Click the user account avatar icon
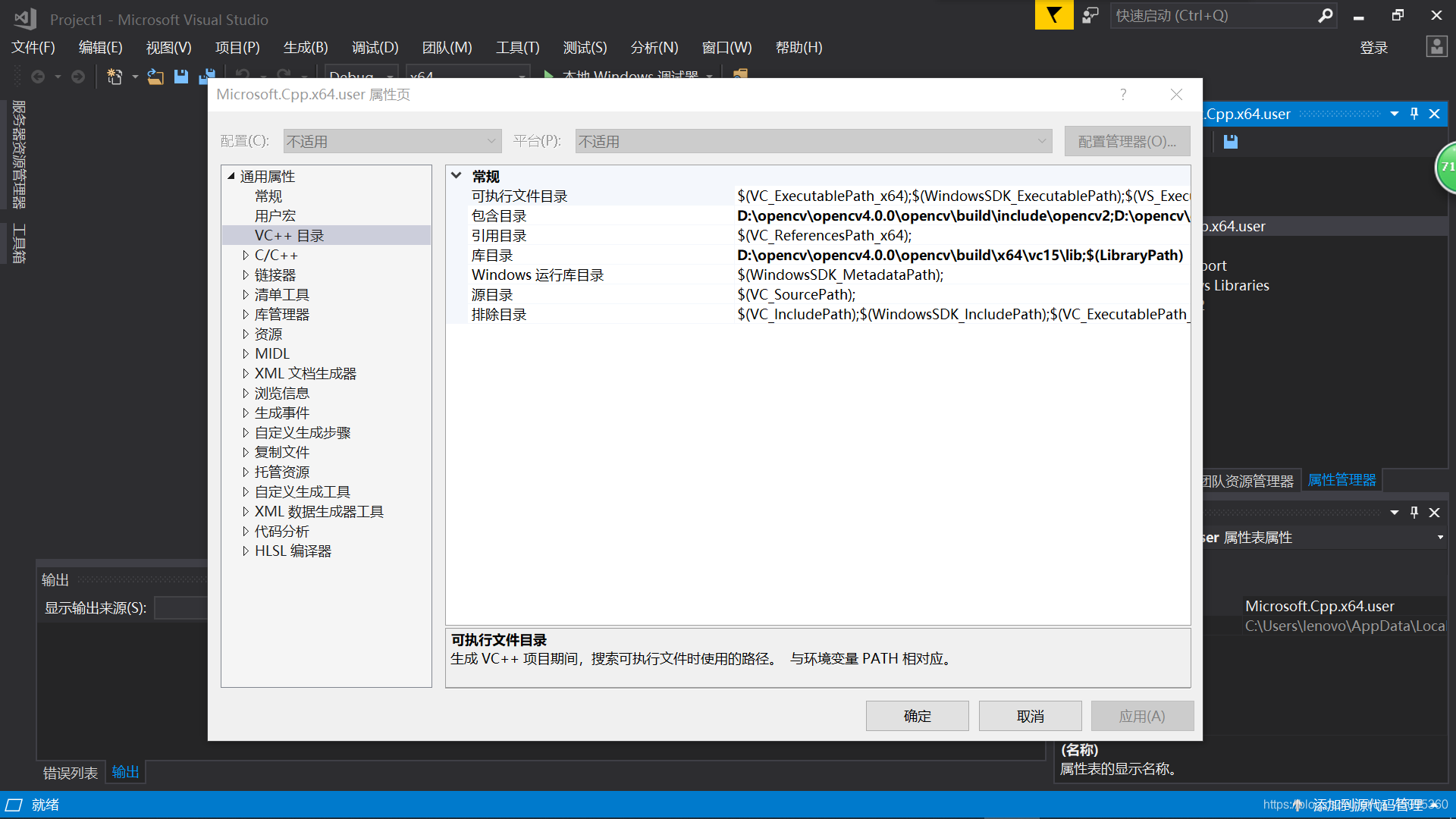Screen dimensions: 1456x819 coord(1436,47)
